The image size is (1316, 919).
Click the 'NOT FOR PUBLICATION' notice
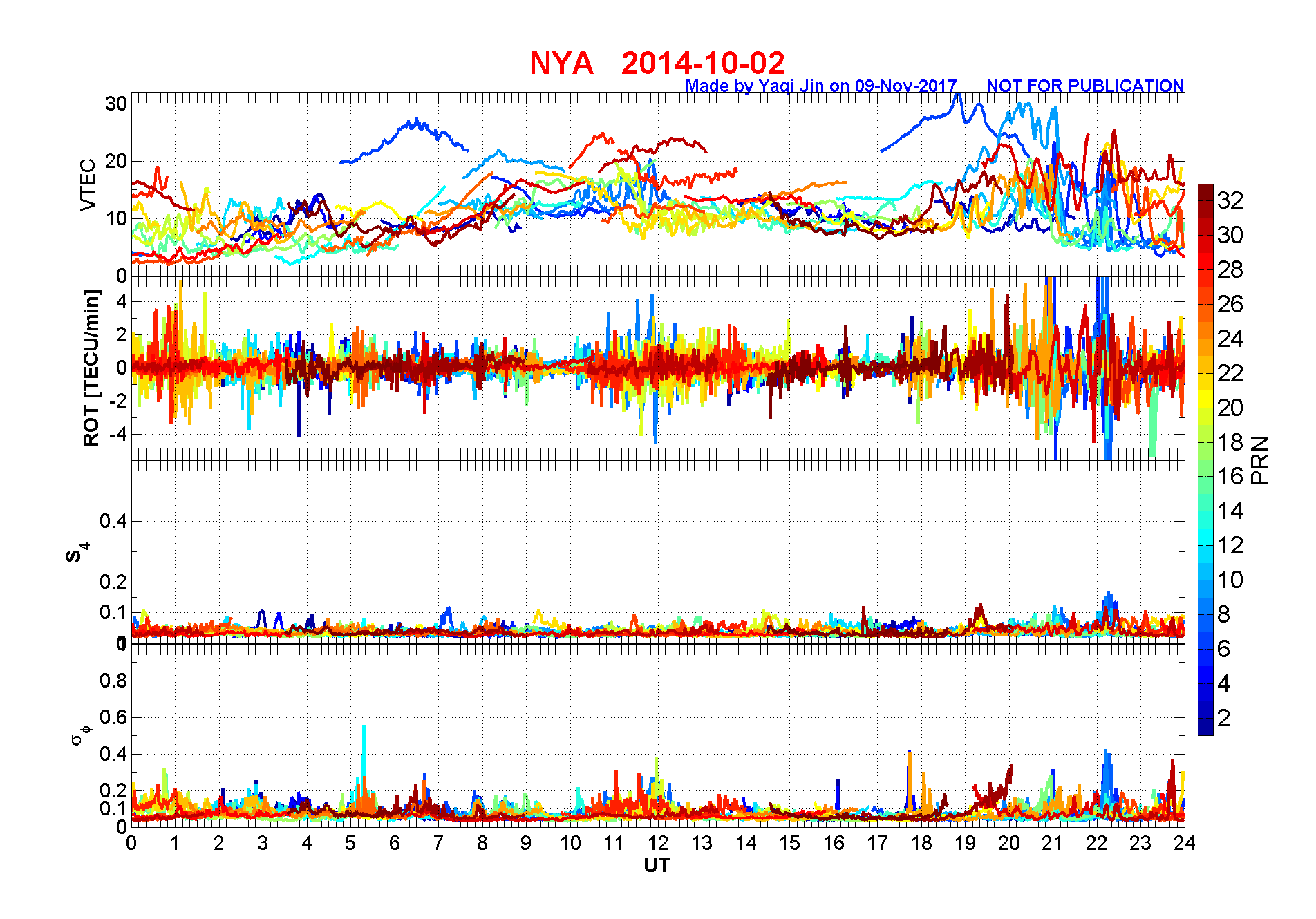pos(1085,86)
